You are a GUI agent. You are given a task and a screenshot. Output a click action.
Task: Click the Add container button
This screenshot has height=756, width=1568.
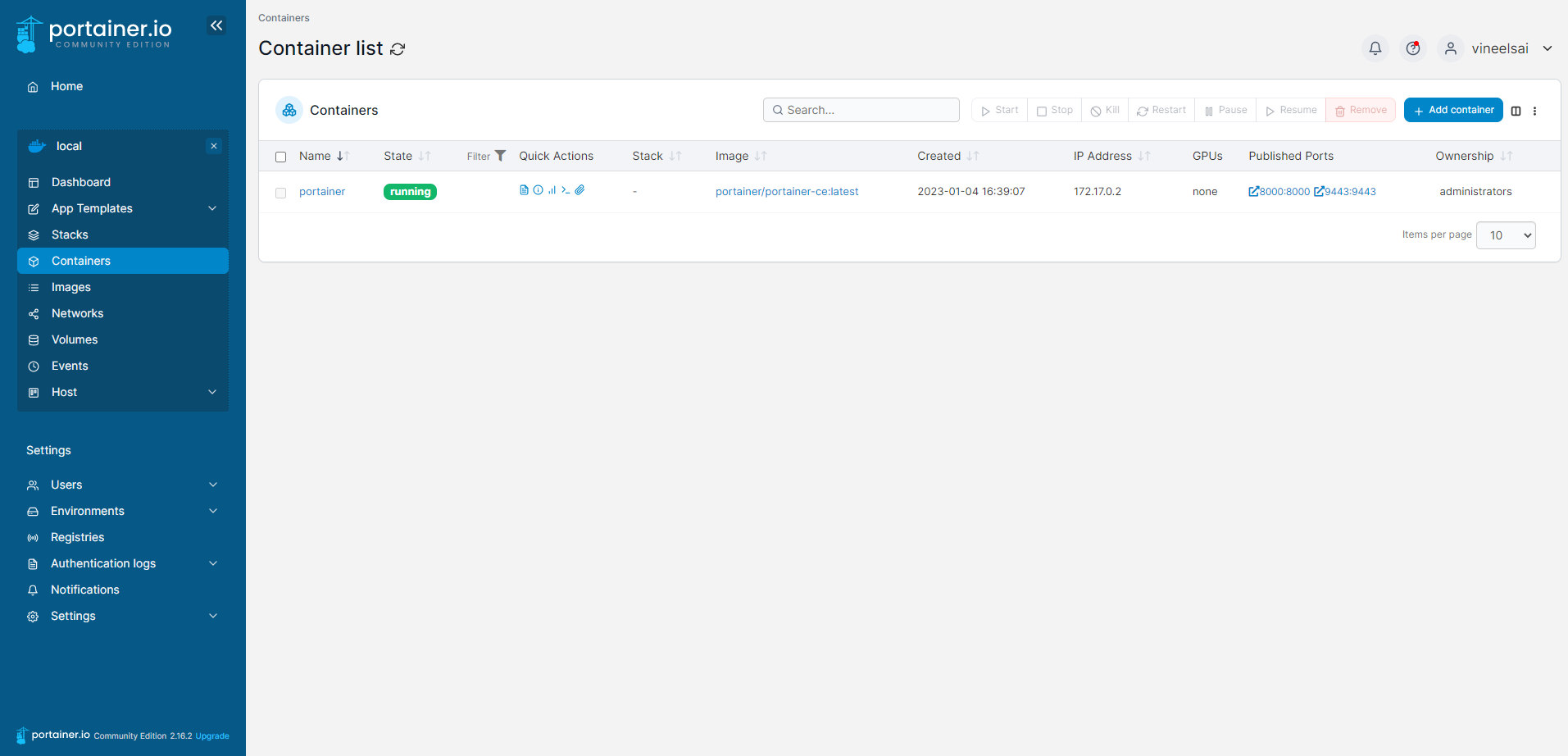(1452, 110)
